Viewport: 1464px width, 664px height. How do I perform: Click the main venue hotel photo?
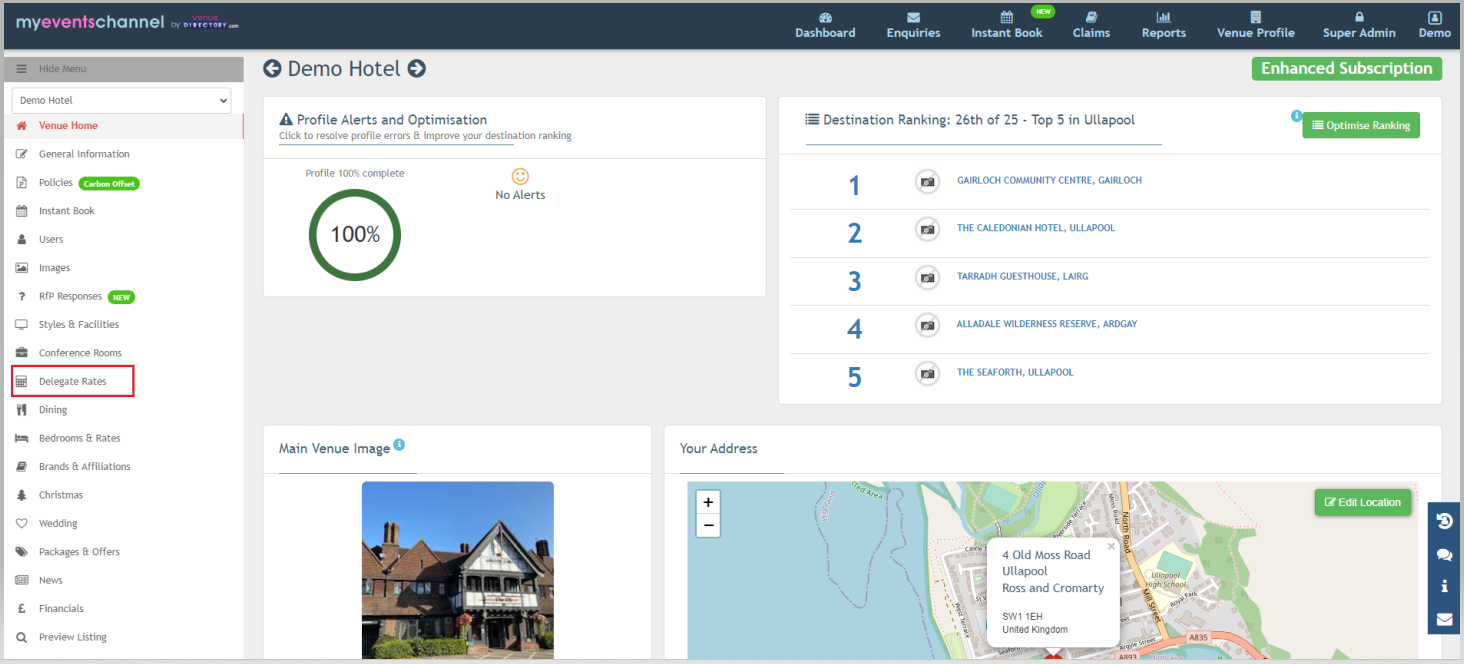pos(457,570)
